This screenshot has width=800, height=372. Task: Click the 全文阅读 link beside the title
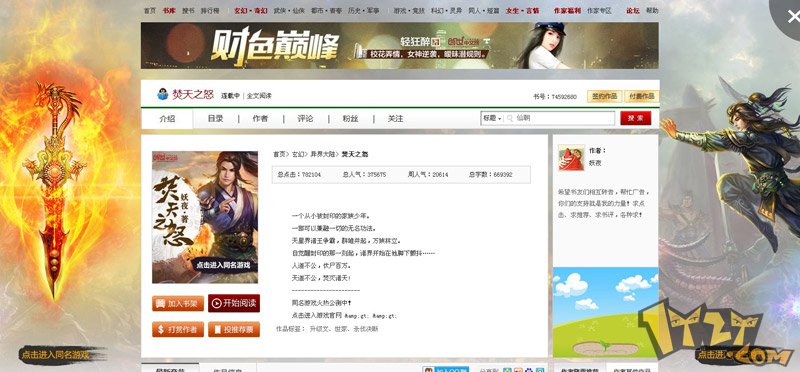coord(259,96)
